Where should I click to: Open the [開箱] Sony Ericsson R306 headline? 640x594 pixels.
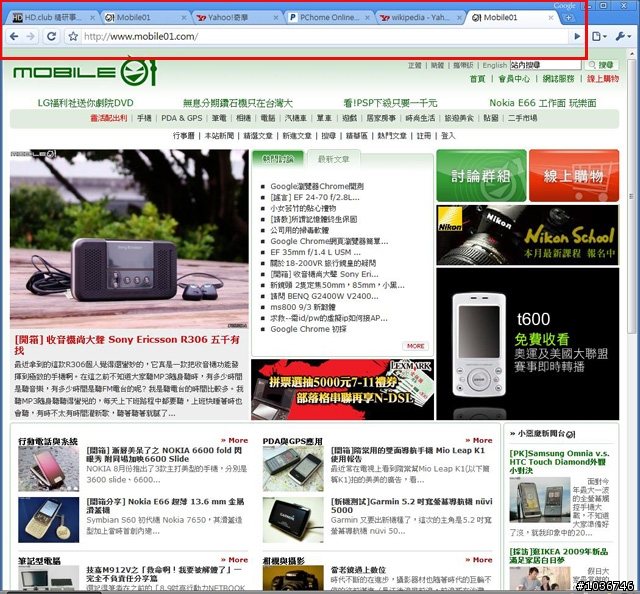tap(127, 345)
